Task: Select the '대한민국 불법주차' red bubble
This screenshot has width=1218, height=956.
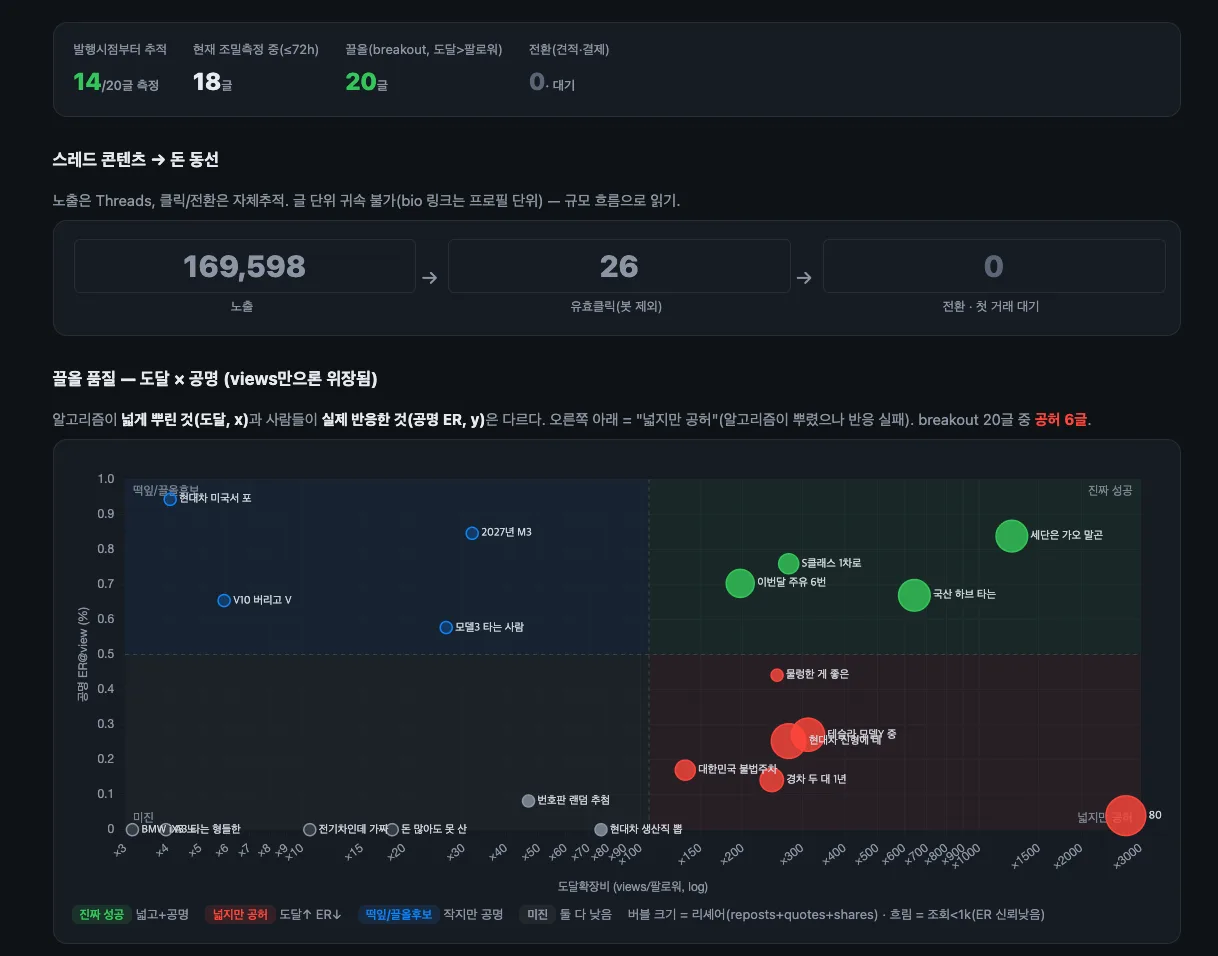Action: [685, 769]
